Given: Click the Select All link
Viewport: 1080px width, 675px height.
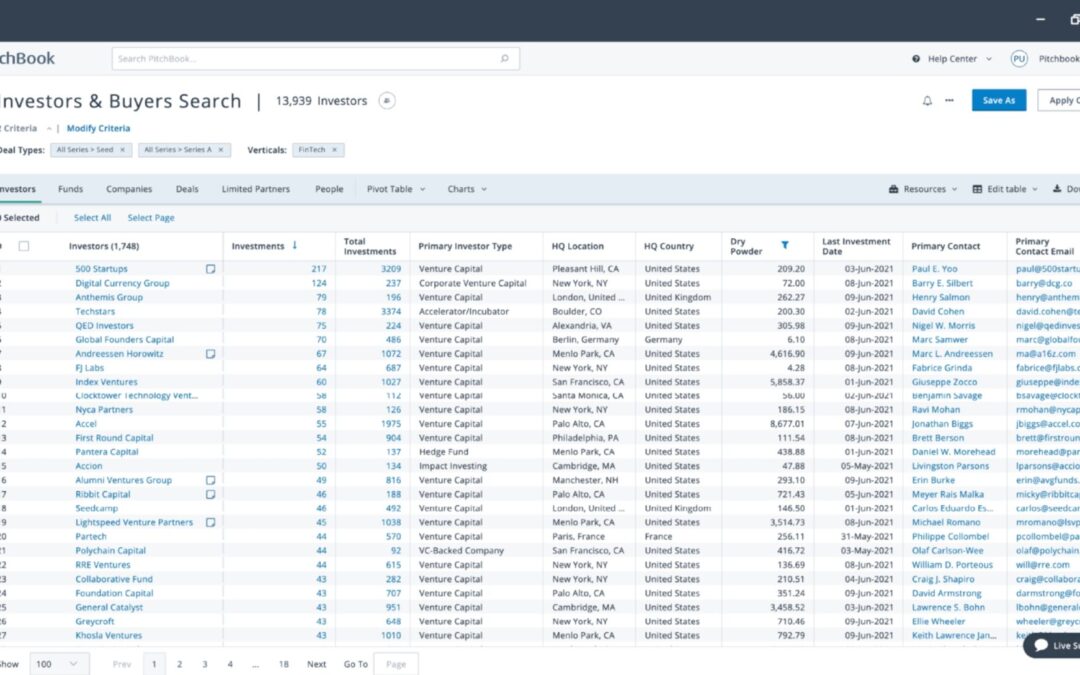Looking at the screenshot, I should pos(92,218).
